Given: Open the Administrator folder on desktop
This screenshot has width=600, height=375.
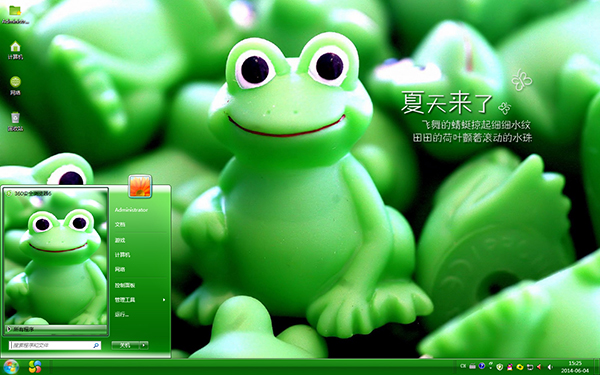Looking at the screenshot, I should click(x=15, y=15).
